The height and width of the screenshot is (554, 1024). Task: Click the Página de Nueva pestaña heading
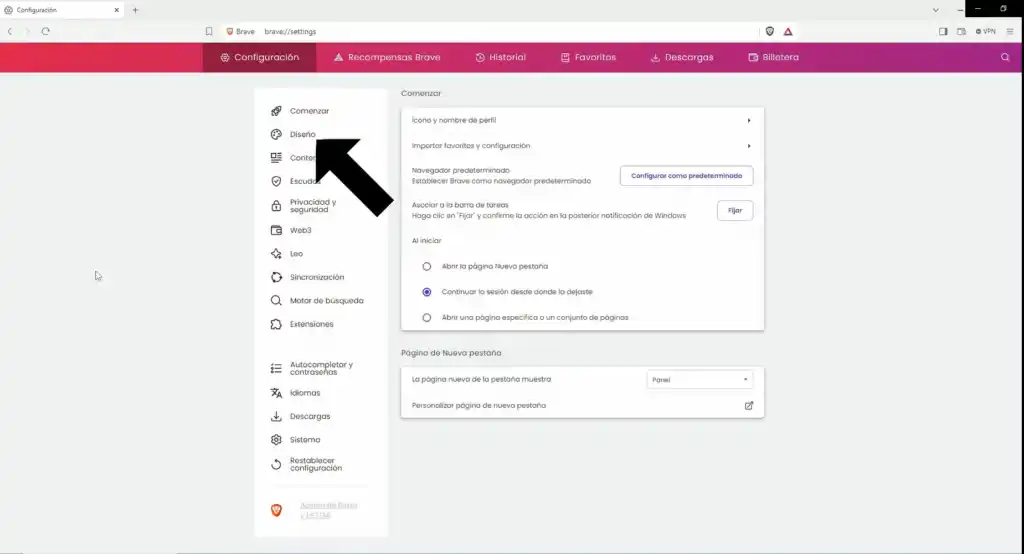pos(451,353)
